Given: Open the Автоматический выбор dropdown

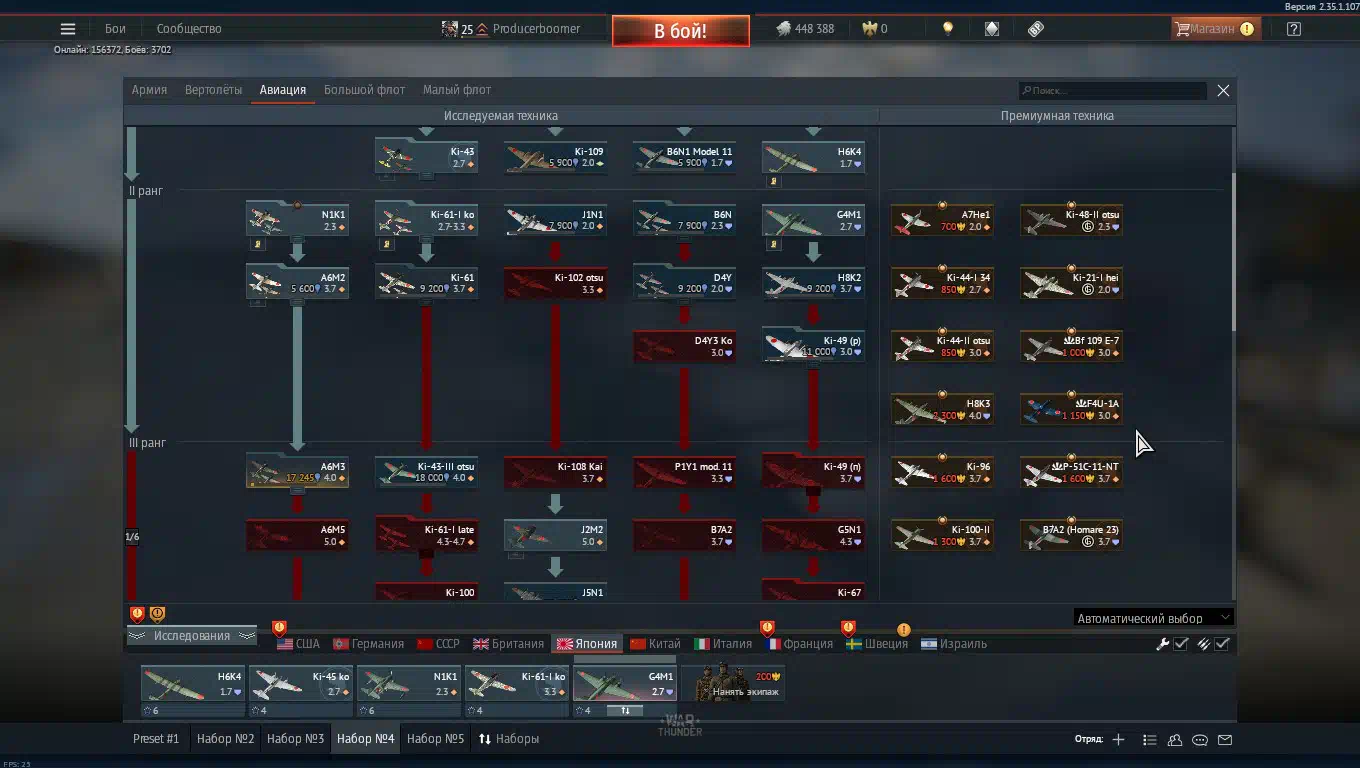Looking at the screenshot, I should (1153, 618).
